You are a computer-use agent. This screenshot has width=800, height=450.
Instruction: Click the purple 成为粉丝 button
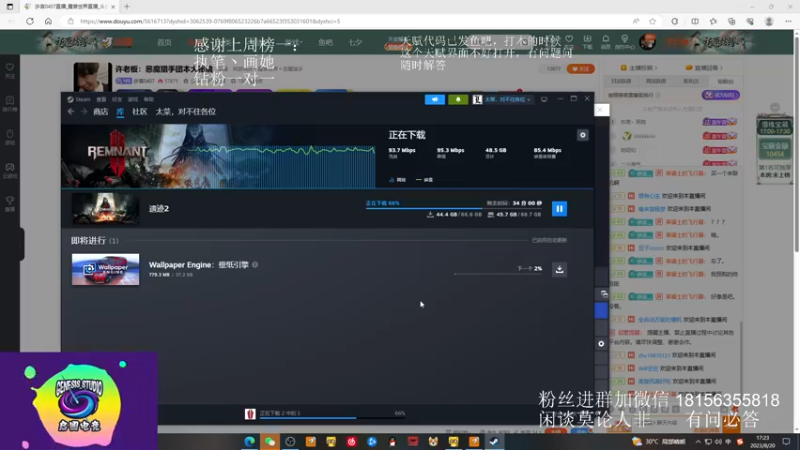720,95
